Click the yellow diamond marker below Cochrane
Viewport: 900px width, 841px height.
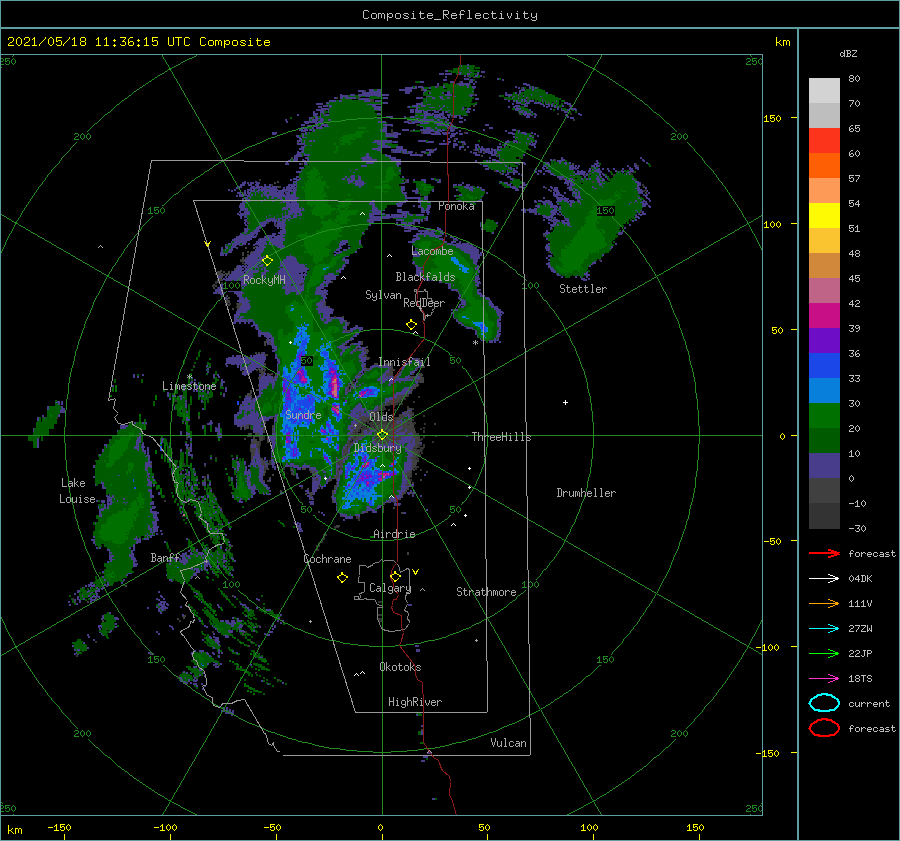pos(342,578)
